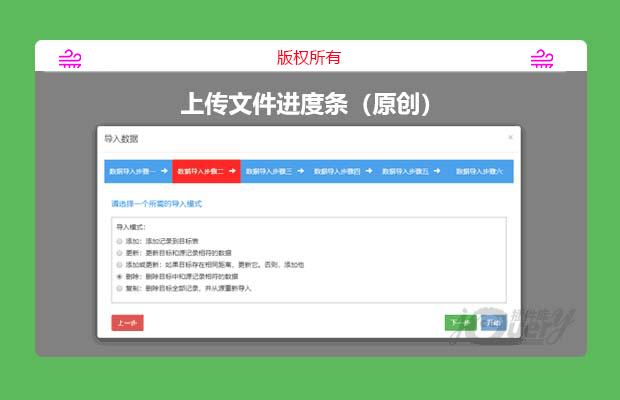Click the arrow after 数据导入步骤二
This screenshot has height=400, width=620.
coord(232,171)
